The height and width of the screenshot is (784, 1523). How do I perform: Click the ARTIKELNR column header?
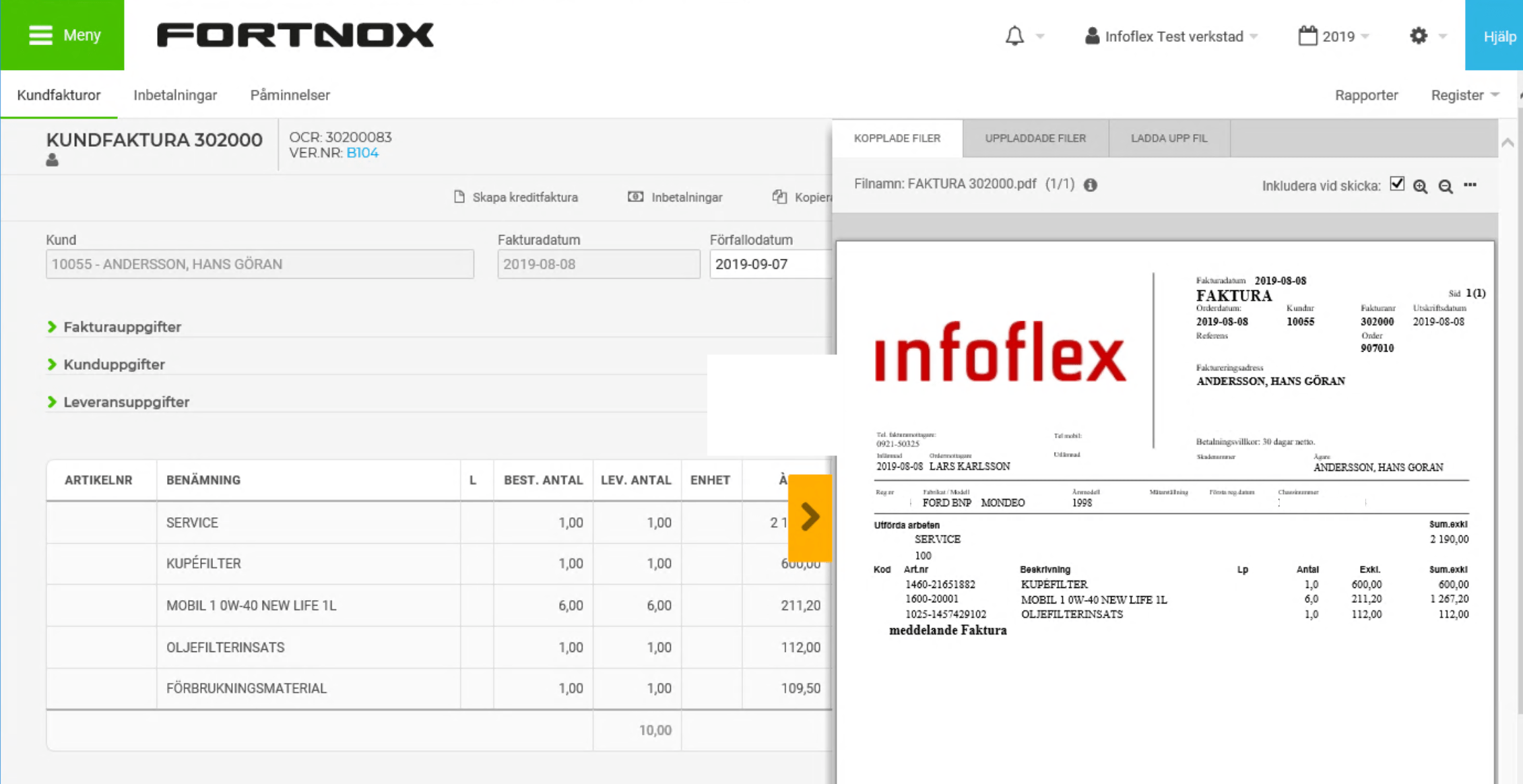(98, 480)
